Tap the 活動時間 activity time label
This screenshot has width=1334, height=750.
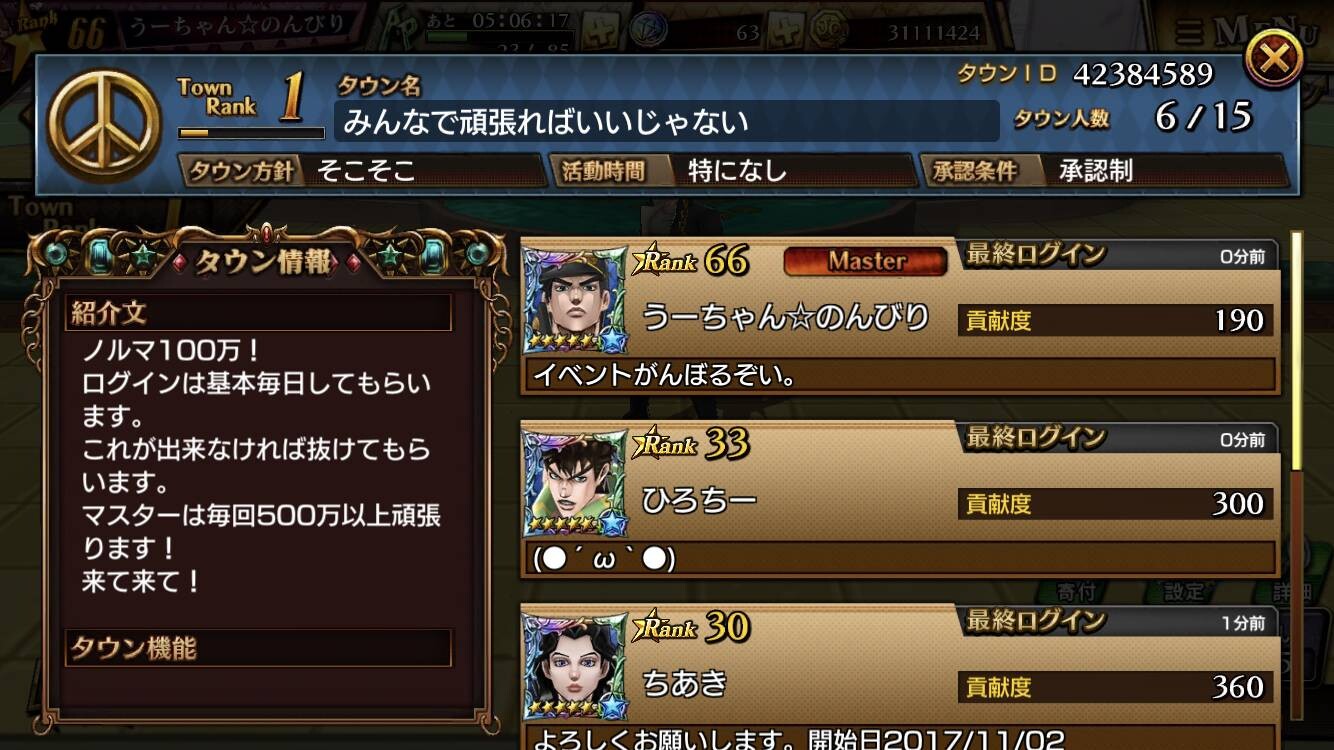pos(602,171)
